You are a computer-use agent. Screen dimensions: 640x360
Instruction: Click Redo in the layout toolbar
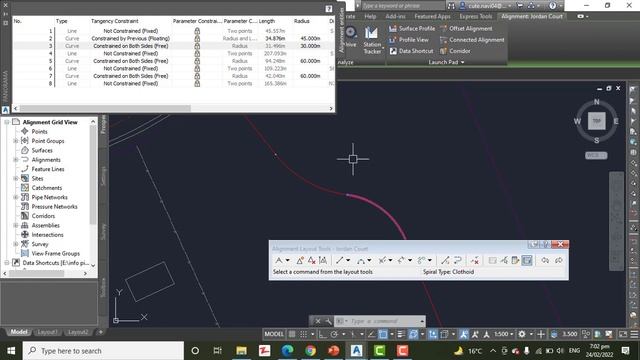pyautogui.click(x=558, y=260)
